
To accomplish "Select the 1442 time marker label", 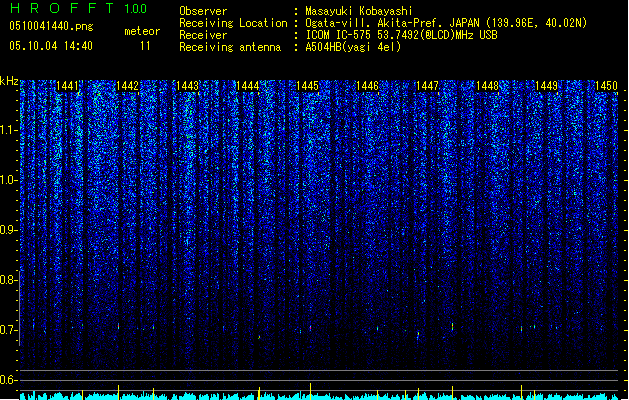I will [x=128, y=86].
